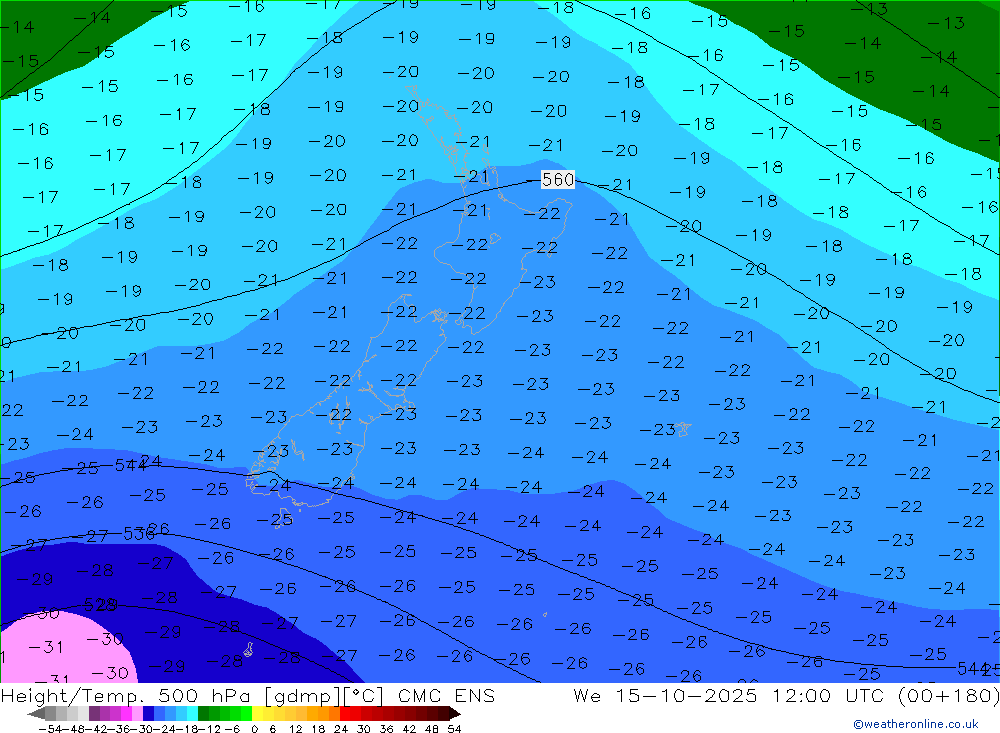Screen dimensions: 1000x733
Task: Click the dark navy blue legend swatch
Action: point(149,713)
